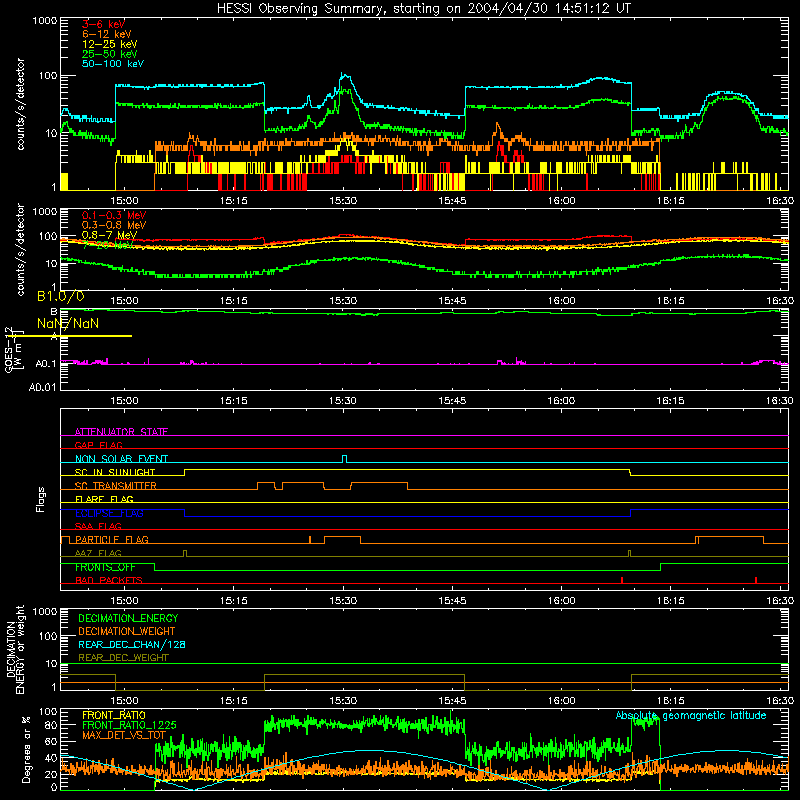Click the green FRONT_RATIO_1225 legend label
800x800 pixels.
click(129, 726)
